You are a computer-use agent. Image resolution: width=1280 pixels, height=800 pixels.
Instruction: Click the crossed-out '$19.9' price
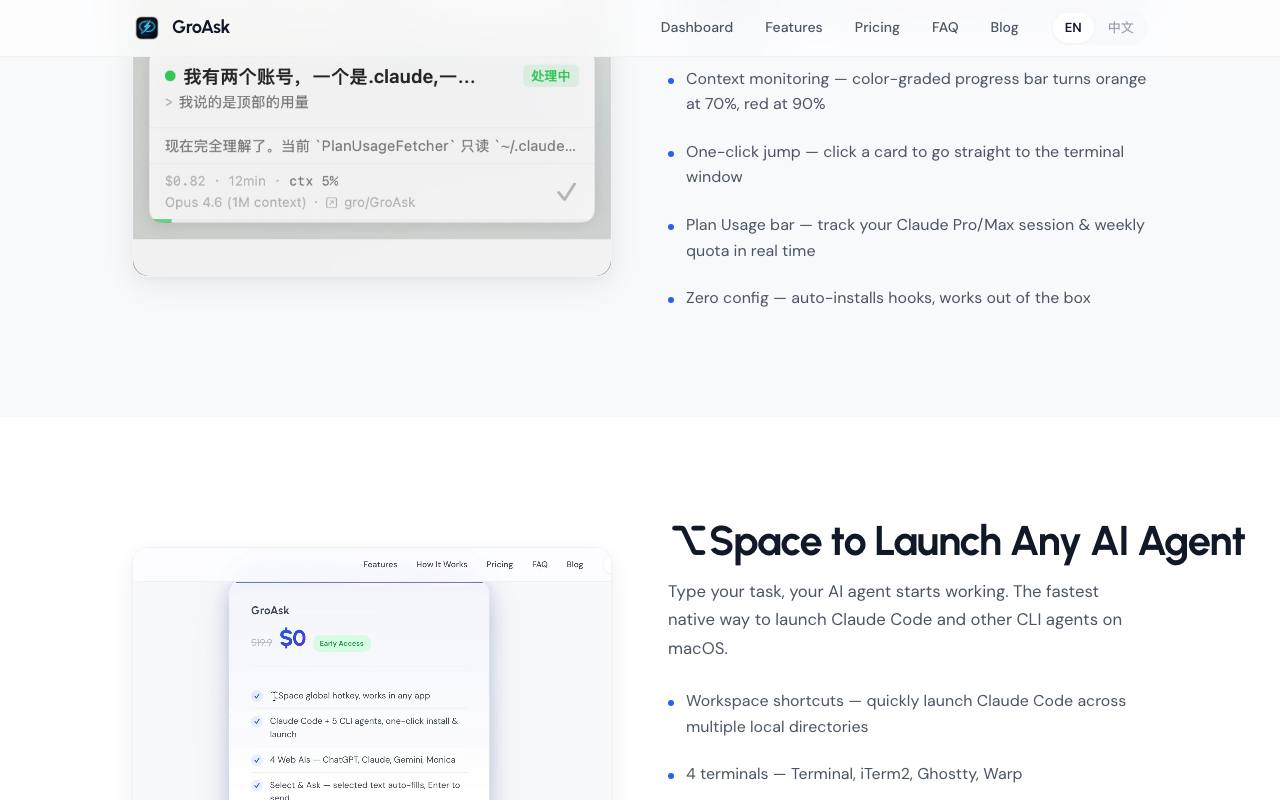coord(262,642)
